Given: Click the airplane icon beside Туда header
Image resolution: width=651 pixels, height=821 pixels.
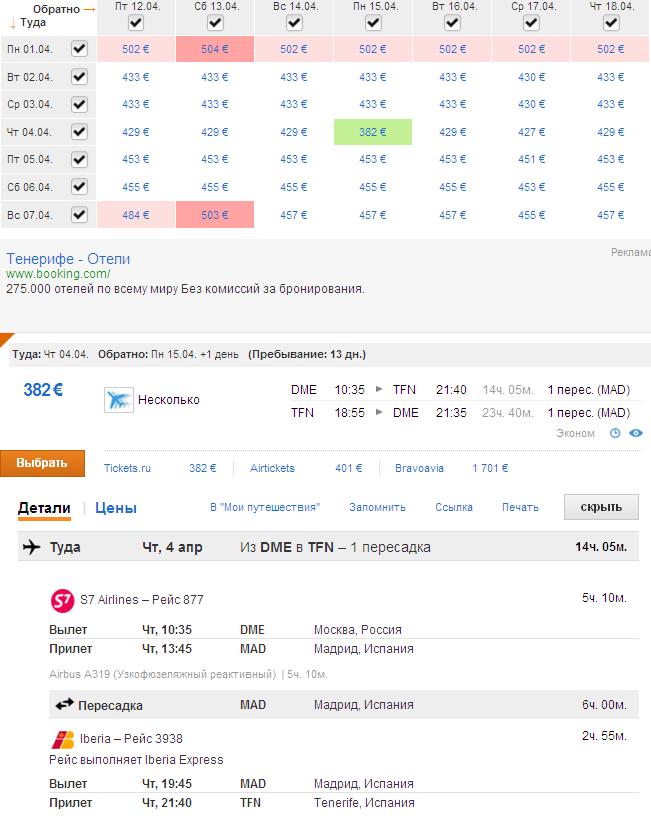Looking at the screenshot, I should click(31, 547).
